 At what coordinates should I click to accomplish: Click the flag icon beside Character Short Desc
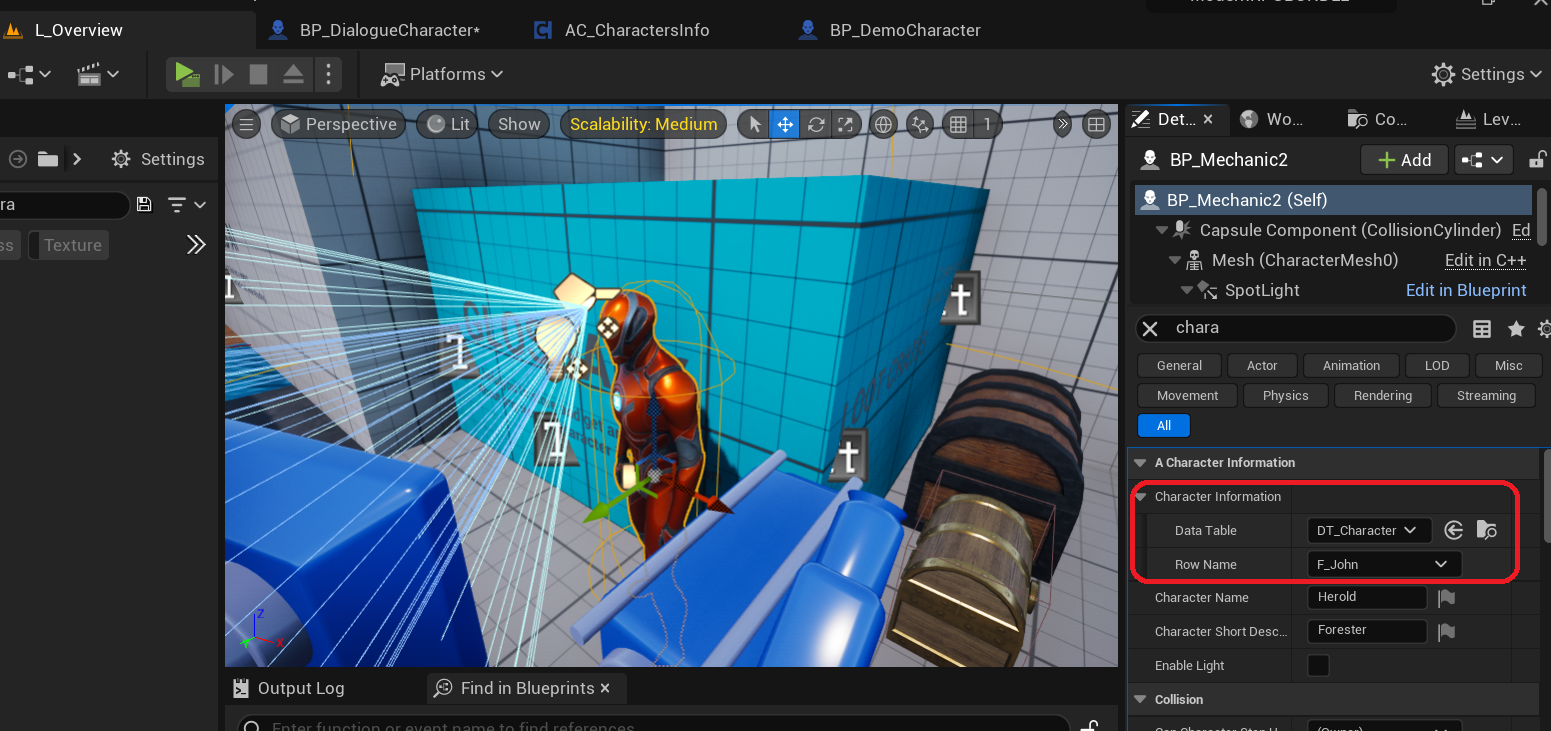[1446, 632]
